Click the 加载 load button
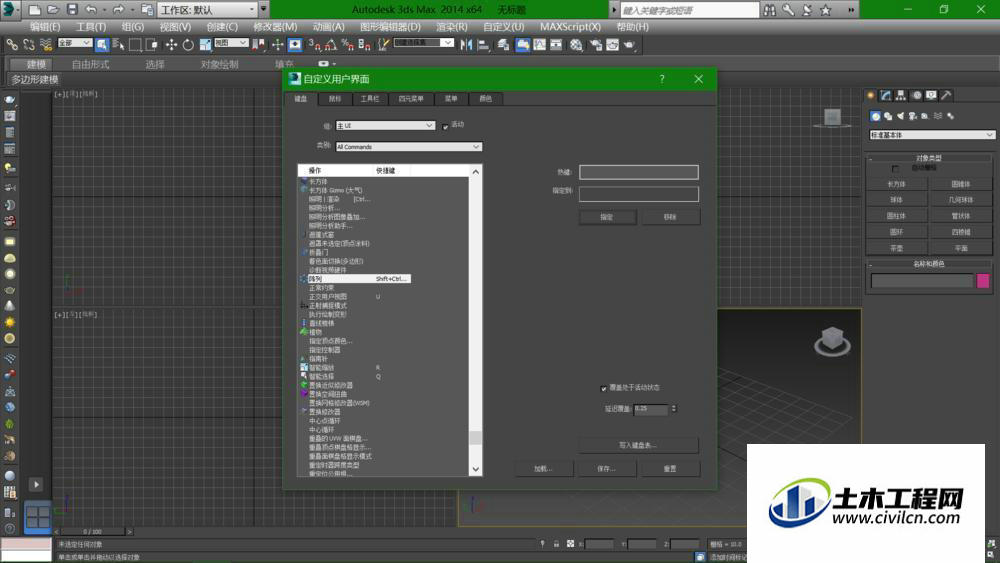The image size is (1000, 563). pos(544,469)
